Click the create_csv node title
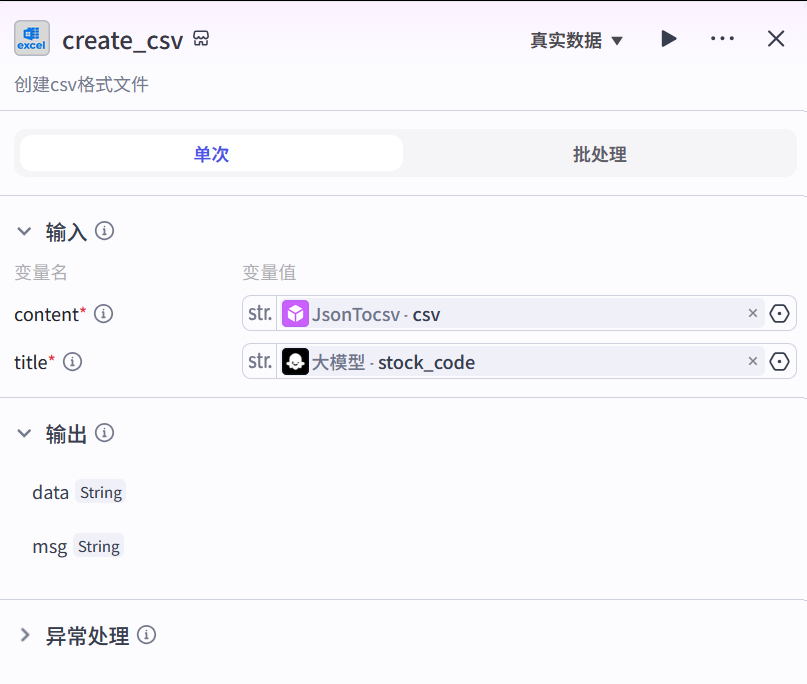The height and width of the screenshot is (684, 807). click(122, 41)
